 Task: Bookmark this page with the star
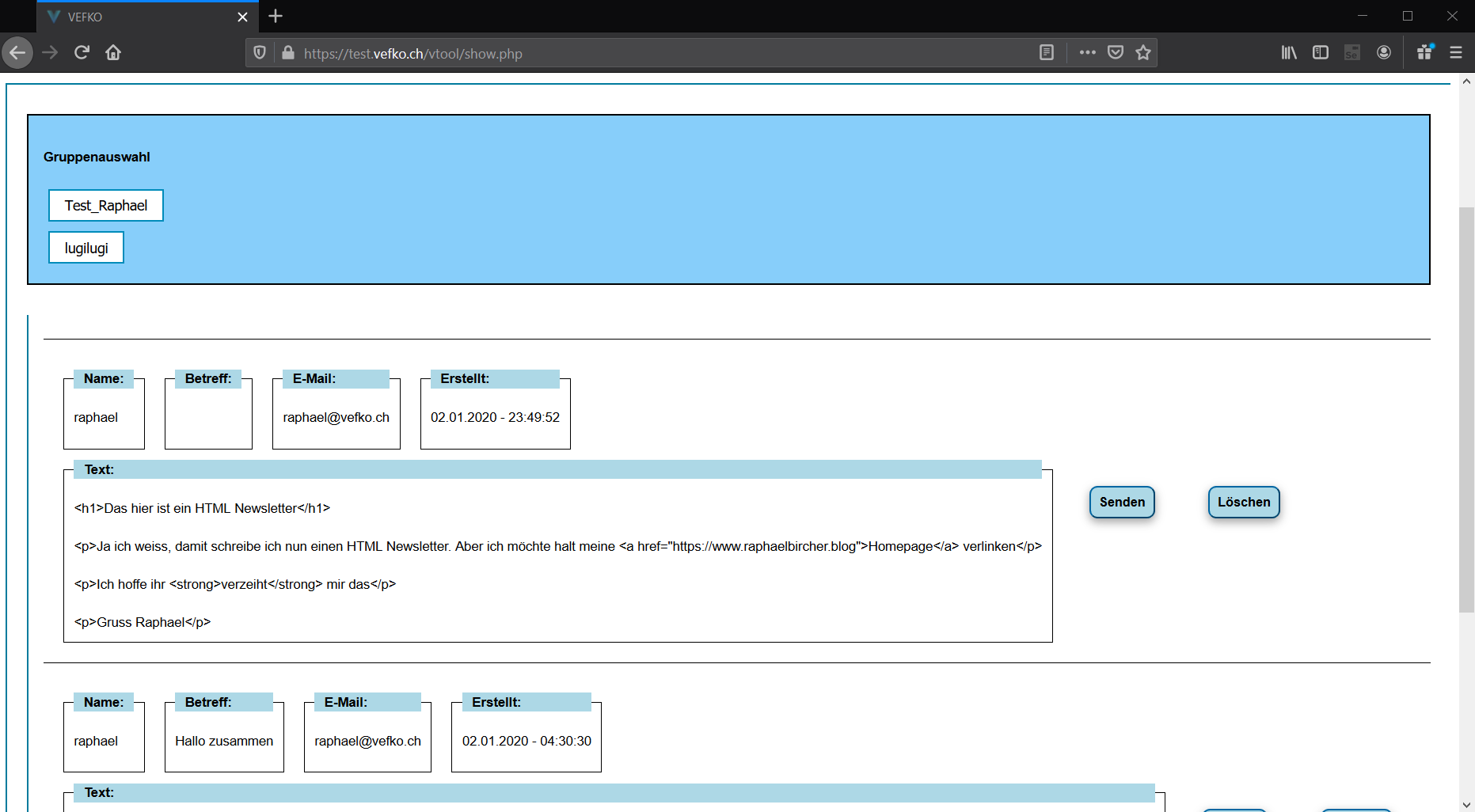[1143, 53]
